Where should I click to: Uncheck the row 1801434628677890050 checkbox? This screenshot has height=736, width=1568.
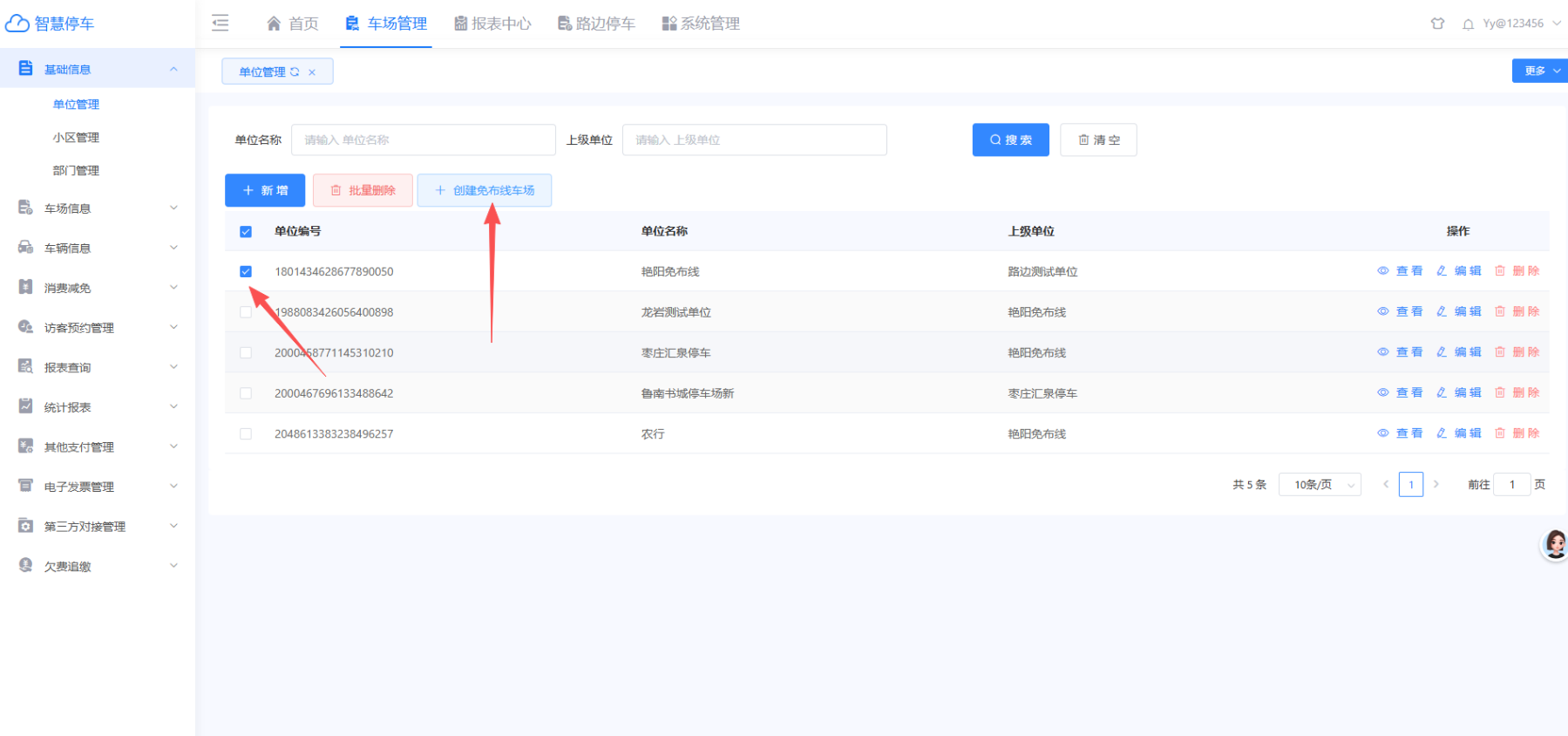tap(246, 271)
